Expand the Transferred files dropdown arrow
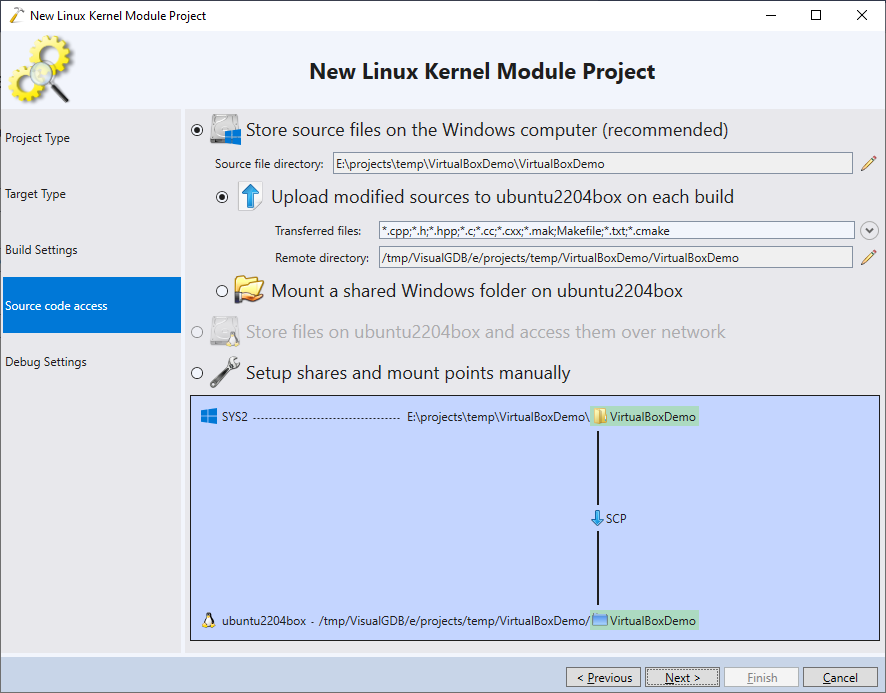This screenshot has height=693, width=886. [x=869, y=230]
